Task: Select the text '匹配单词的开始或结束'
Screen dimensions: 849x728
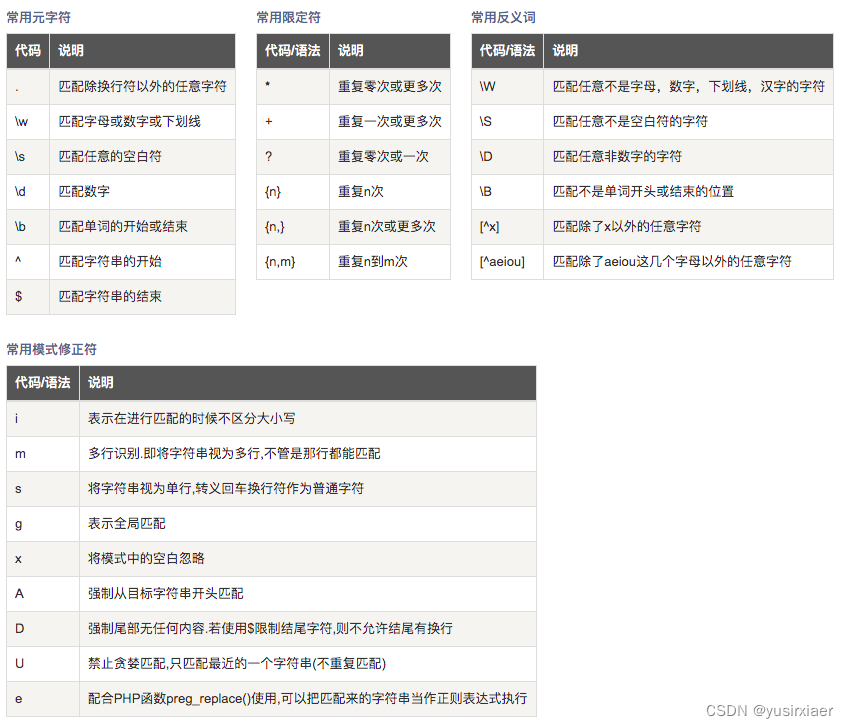Action: coord(123,227)
